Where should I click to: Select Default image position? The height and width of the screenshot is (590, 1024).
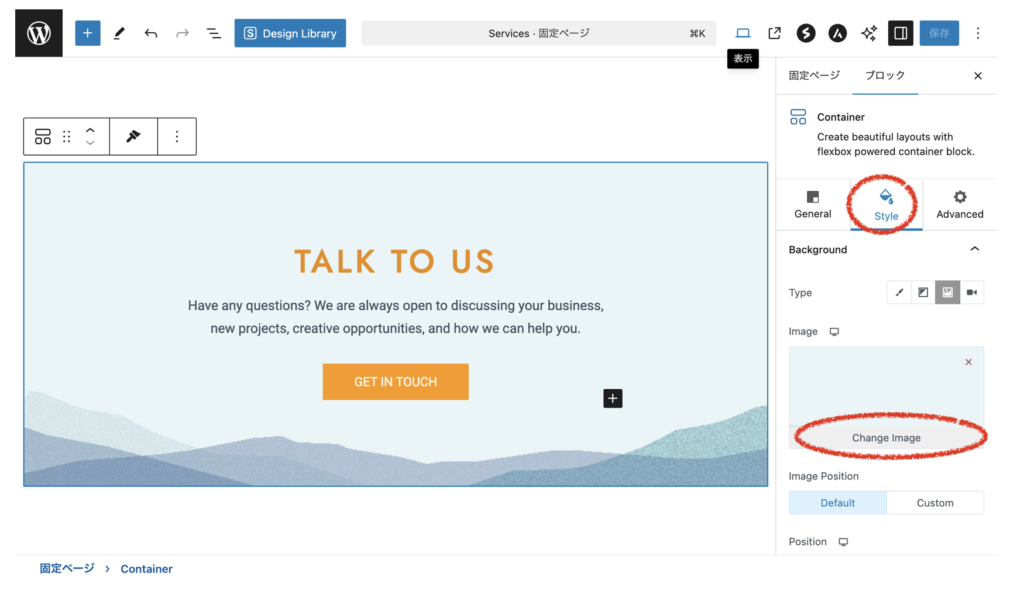point(837,503)
